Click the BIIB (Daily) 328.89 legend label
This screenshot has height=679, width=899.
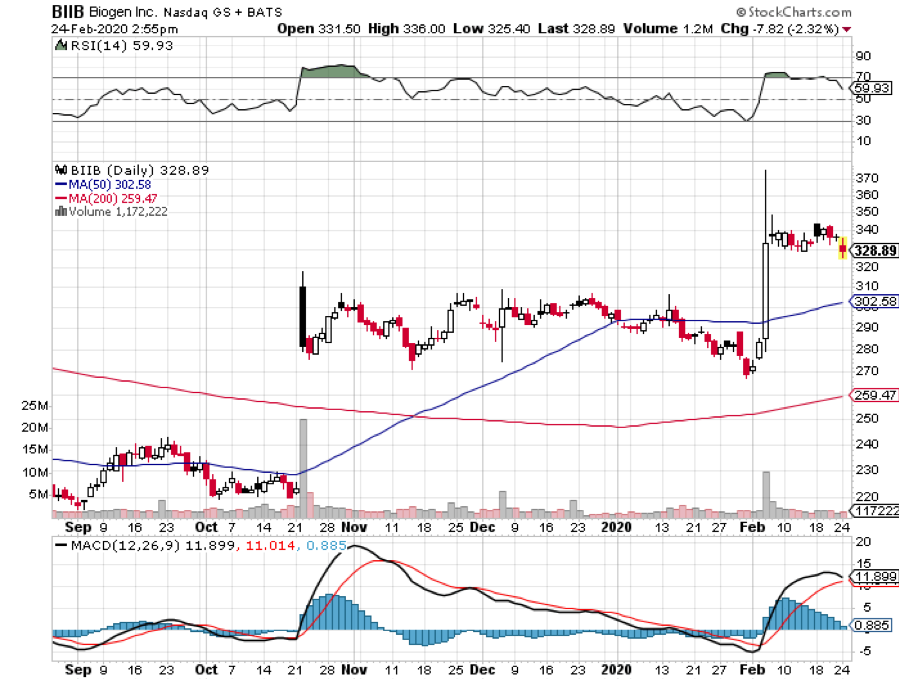point(139,170)
